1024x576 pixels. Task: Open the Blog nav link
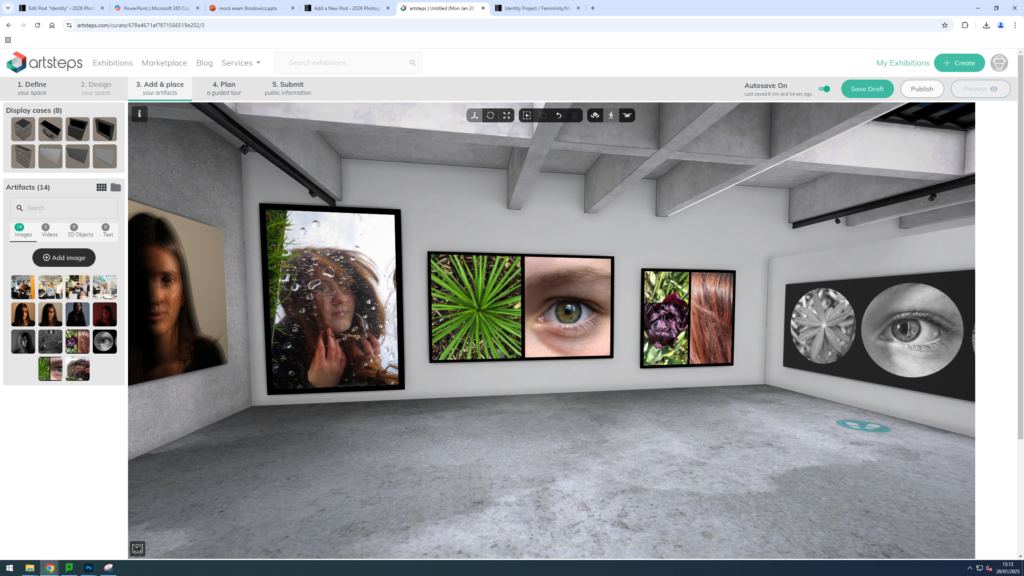pyautogui.click(x=204, y=63)
